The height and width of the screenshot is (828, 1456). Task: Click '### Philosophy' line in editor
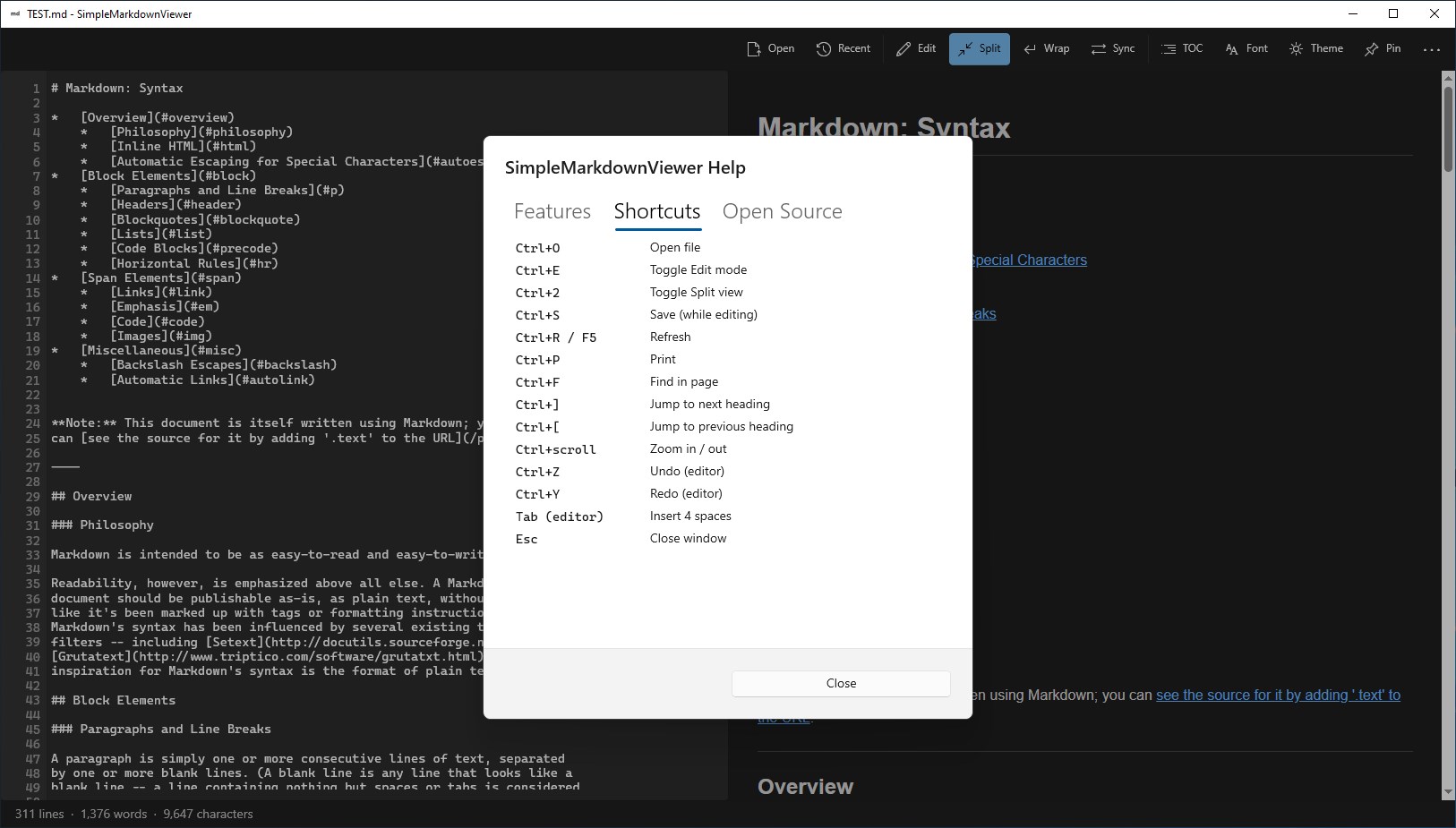(x=102, y=525)
